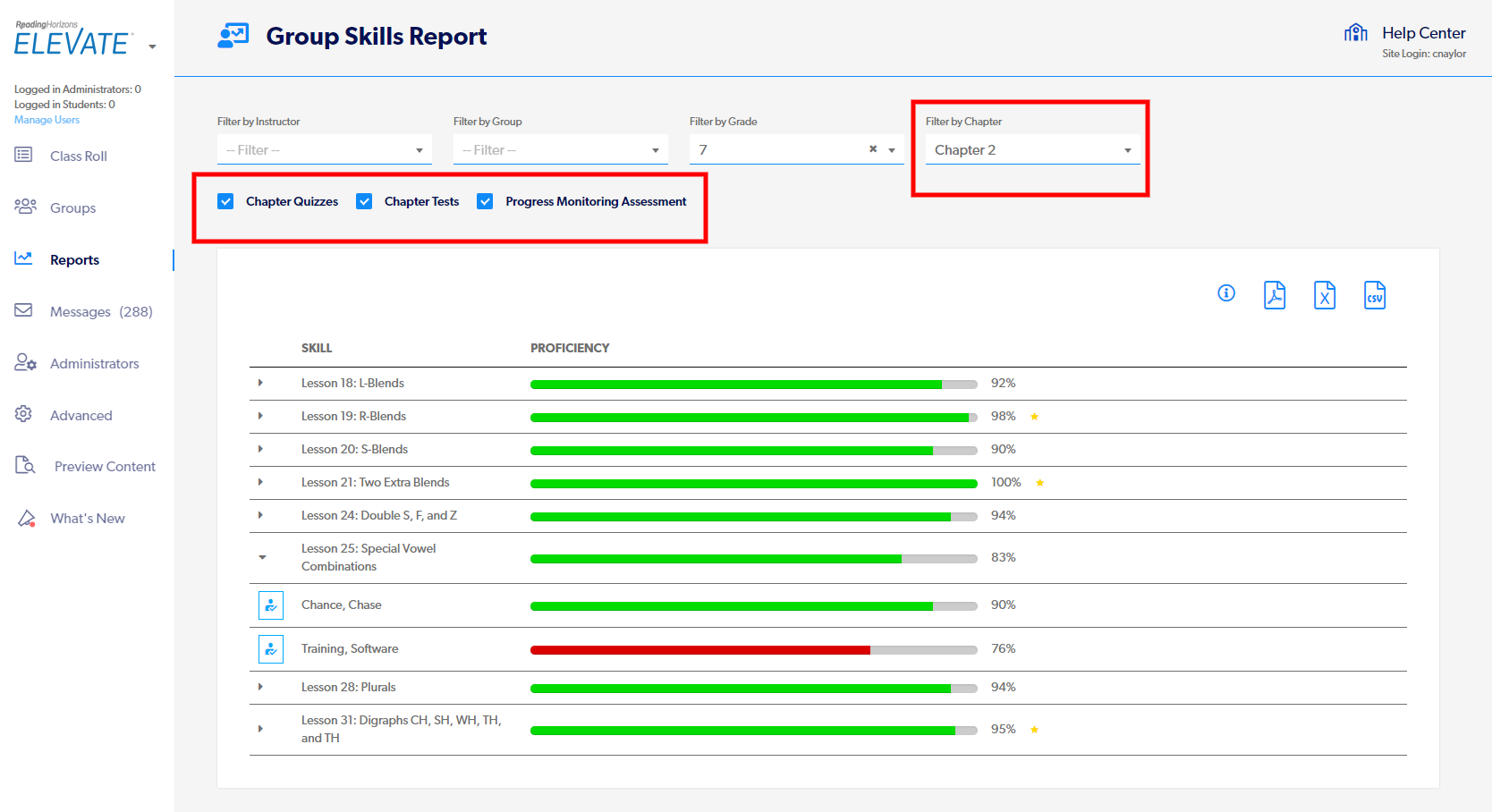This screenshot has width=1492, height=812.
Task: Uncheck the Chapter Tests checkbox
Action: coord(364,201)
